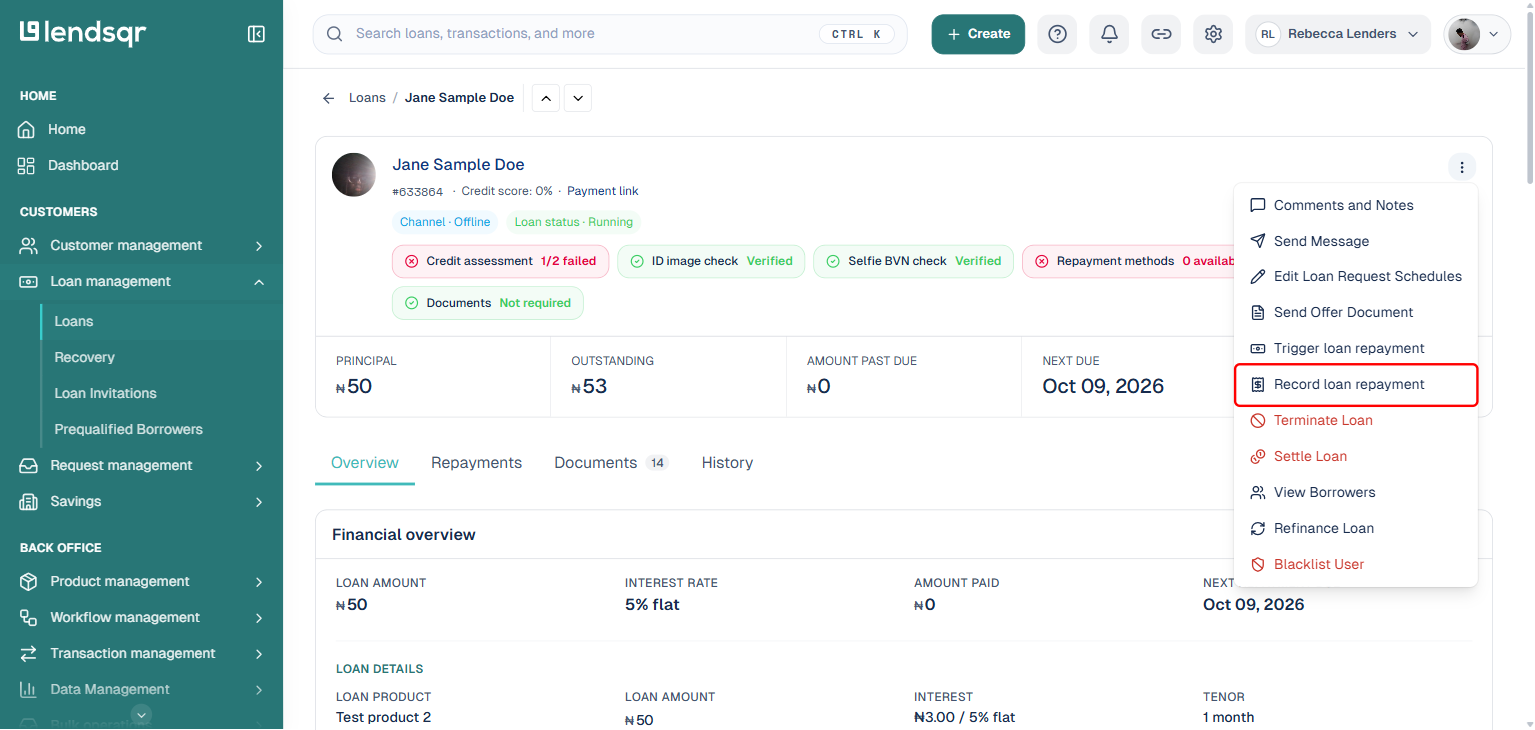Viewport: 1535px width, 730px height.
Task: Open the user avatar account menu
Action: (1477, 34)
